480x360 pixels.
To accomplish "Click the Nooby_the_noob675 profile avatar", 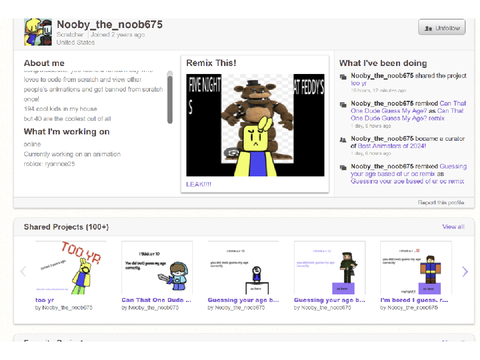I will click(38, 32).
